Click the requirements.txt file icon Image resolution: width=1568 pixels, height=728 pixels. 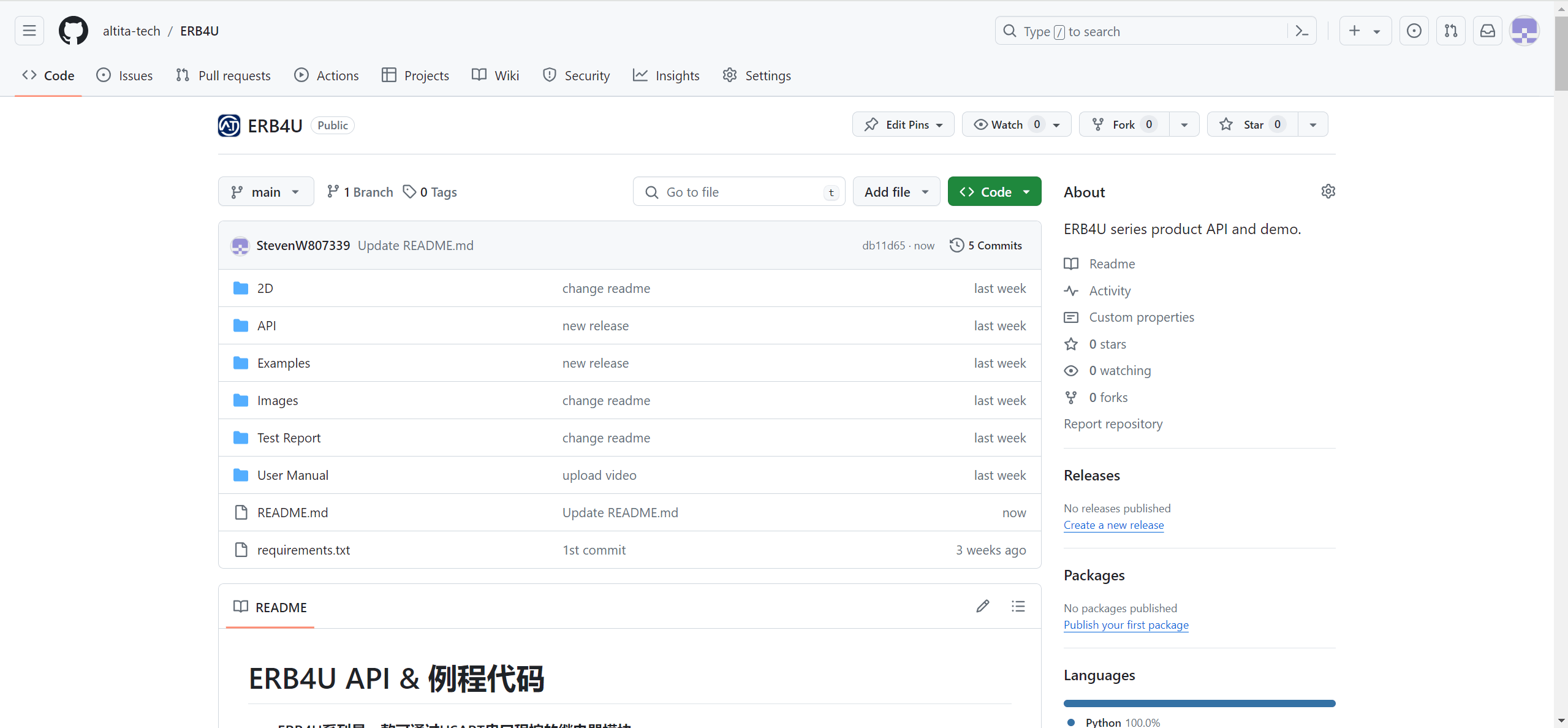pyautogui.click(x=241, y=550)
